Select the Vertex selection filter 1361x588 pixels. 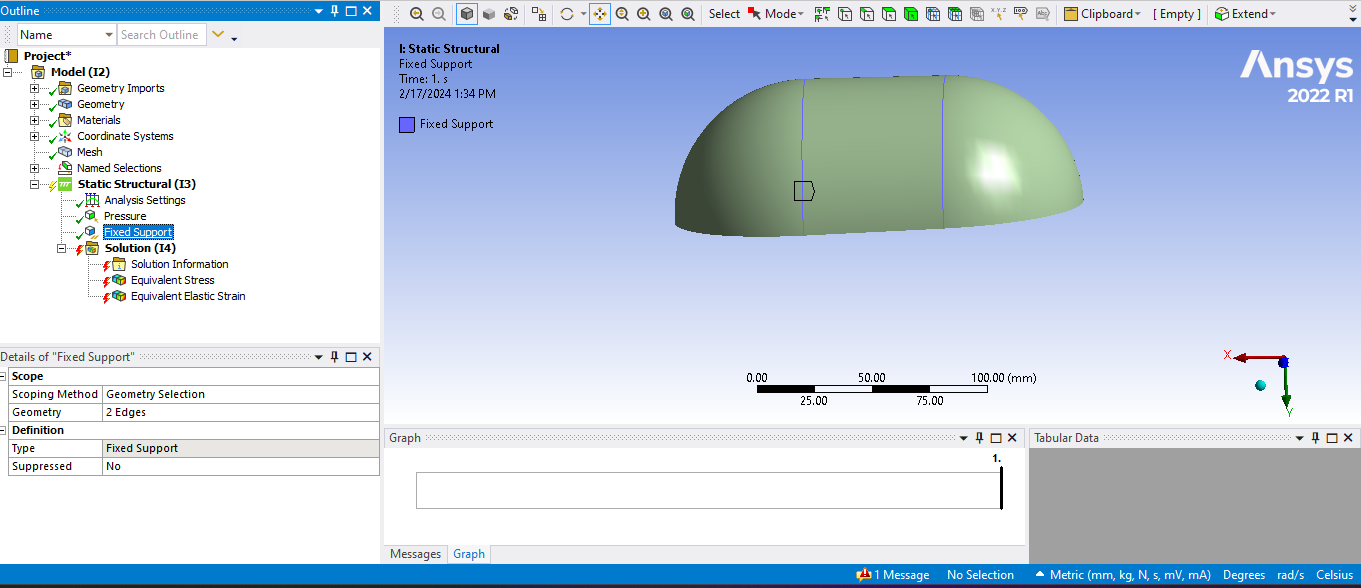tap(844, 14)
